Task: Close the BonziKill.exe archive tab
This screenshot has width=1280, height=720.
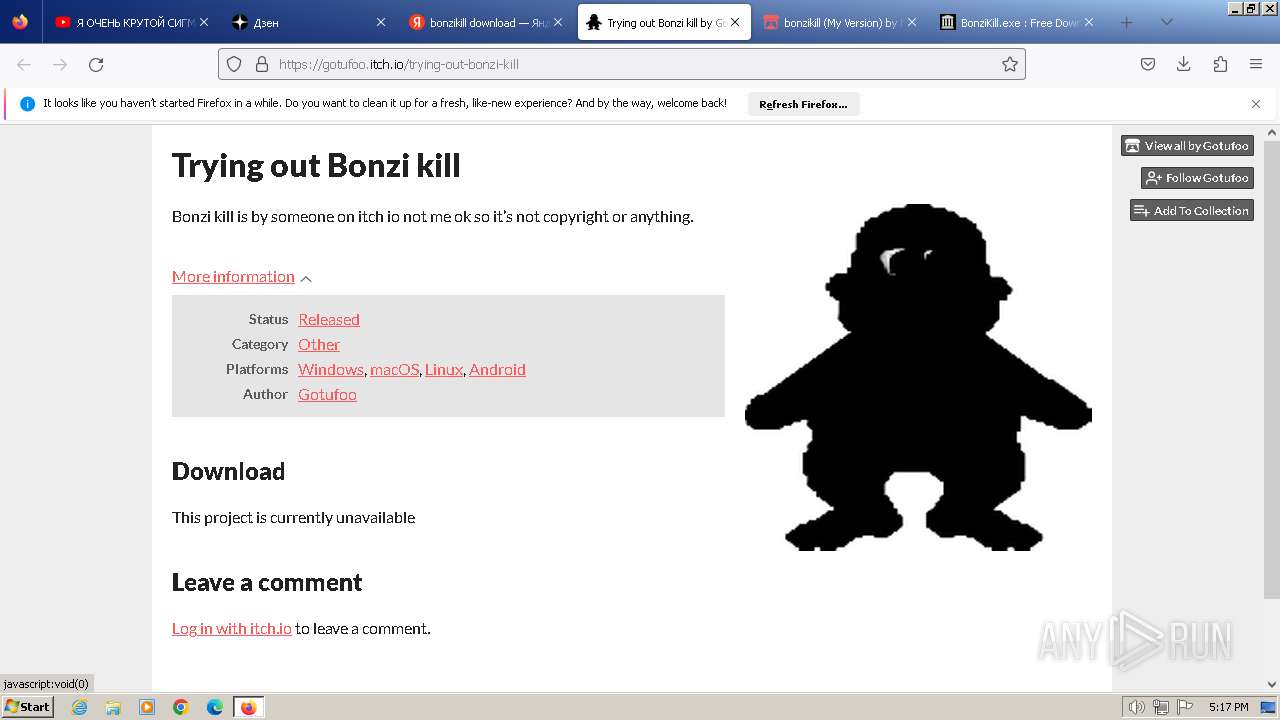Action: (1089, 22)
